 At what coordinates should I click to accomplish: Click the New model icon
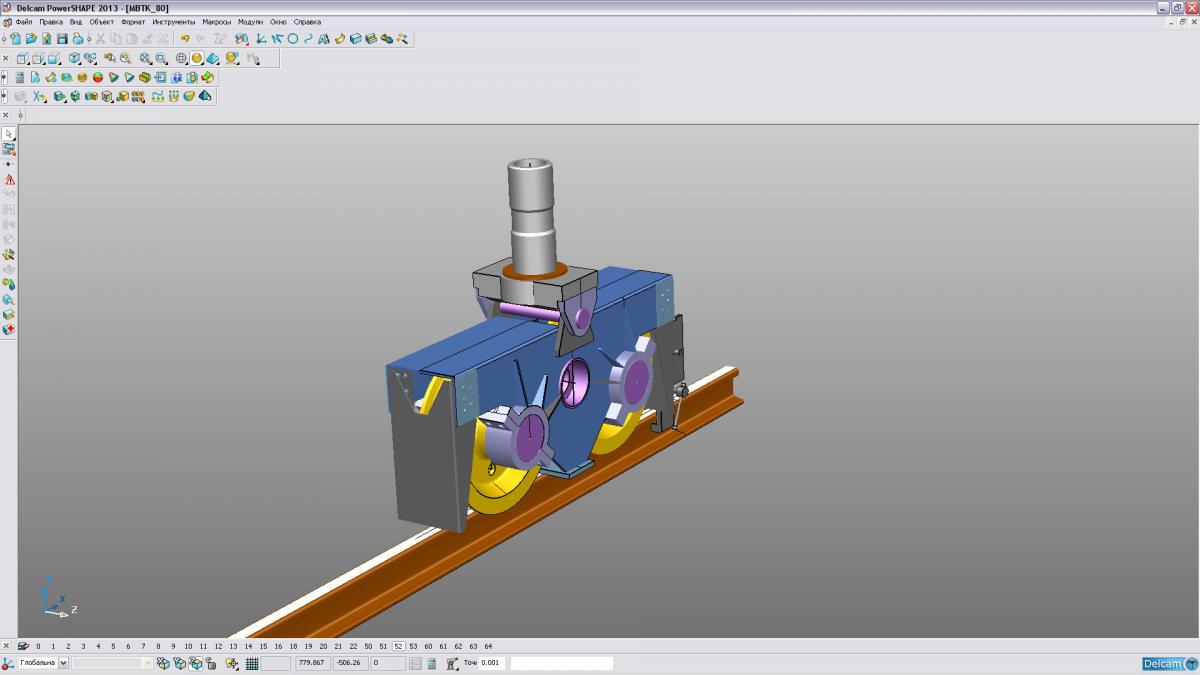(15, 39)
